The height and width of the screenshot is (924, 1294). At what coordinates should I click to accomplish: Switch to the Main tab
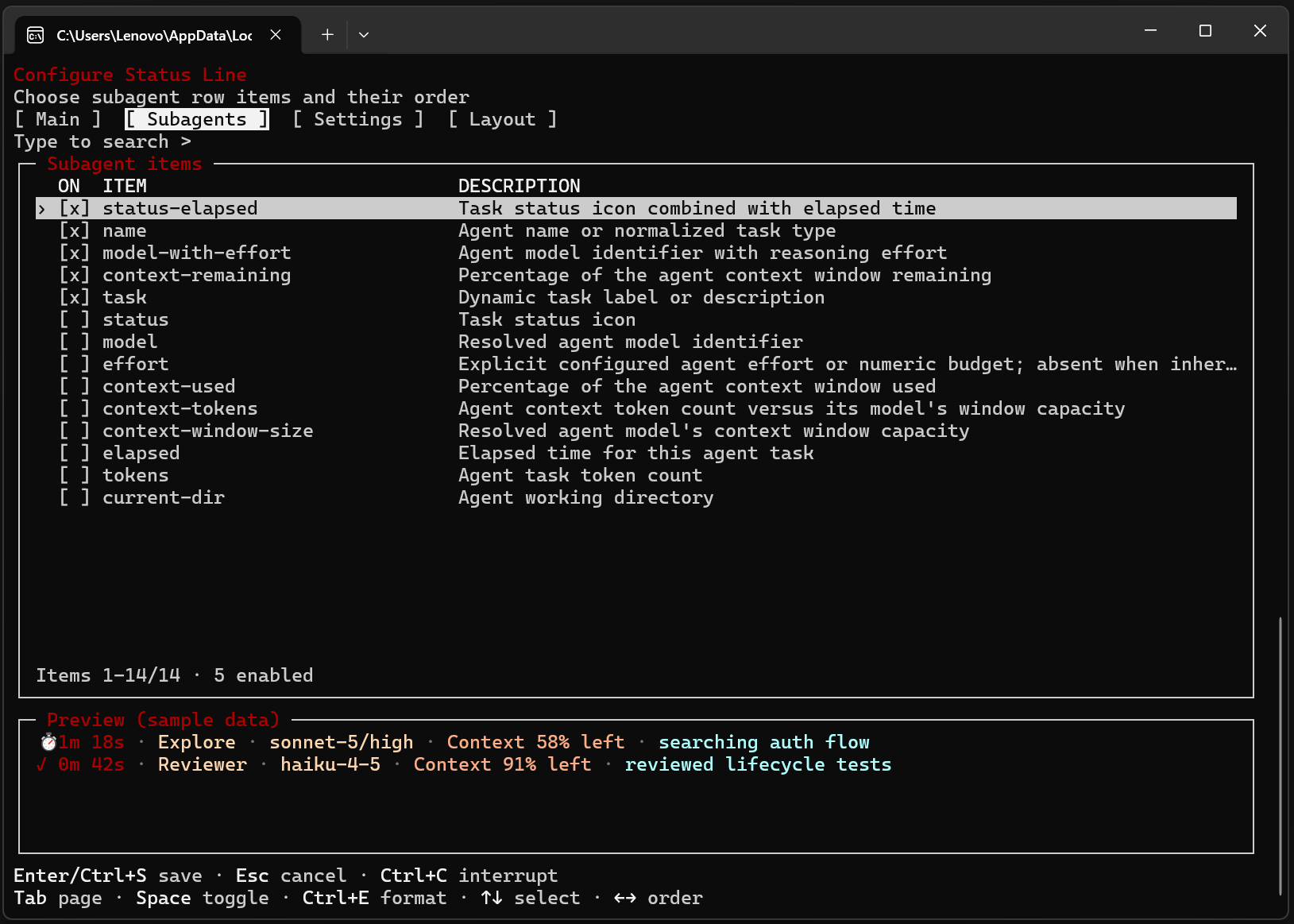(x=58, y=119)
